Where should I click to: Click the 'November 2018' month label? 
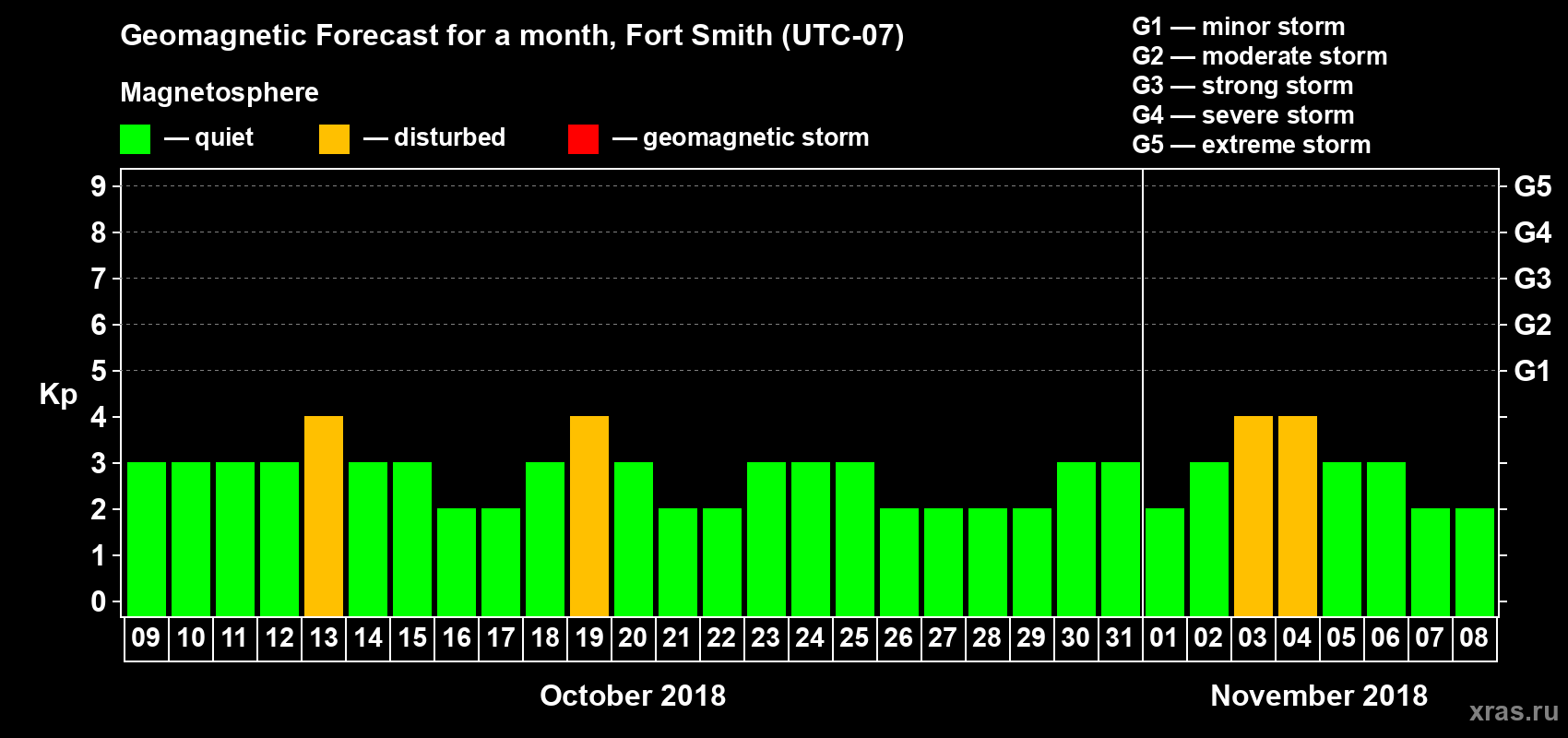1319,696
